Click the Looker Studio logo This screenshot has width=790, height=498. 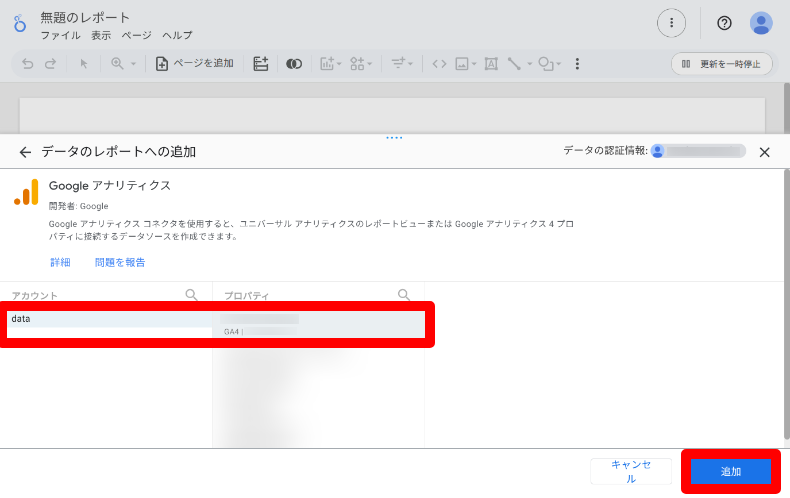20,24
